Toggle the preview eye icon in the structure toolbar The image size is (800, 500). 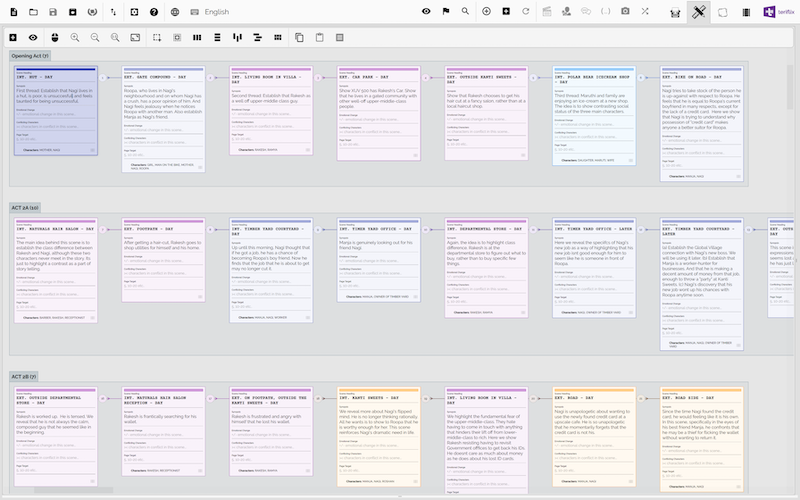click(x=33, y=37)
